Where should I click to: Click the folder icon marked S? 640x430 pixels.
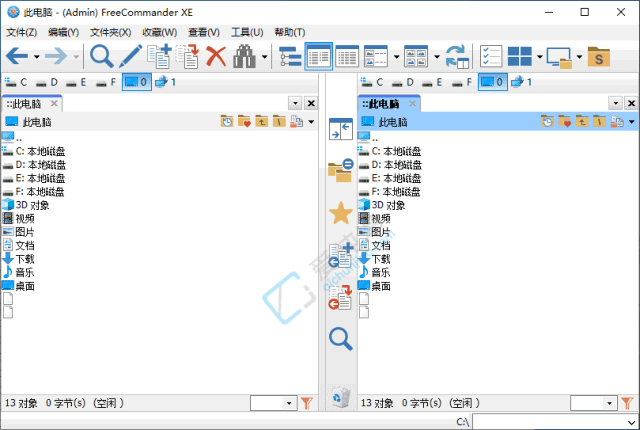pyautogui.click(x=599, y=56)
